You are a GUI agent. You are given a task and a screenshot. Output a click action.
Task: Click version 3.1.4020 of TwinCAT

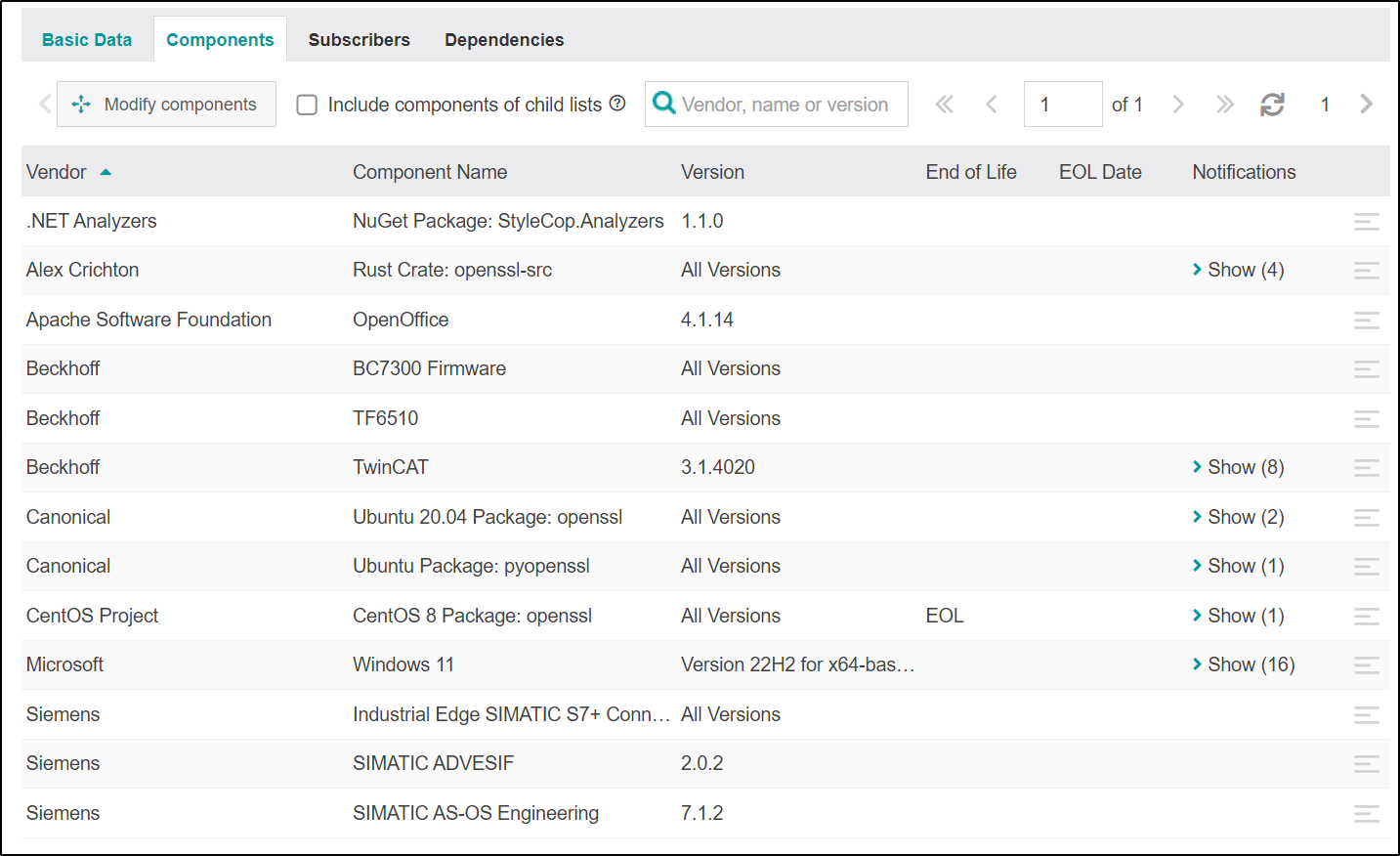(718, 467)
